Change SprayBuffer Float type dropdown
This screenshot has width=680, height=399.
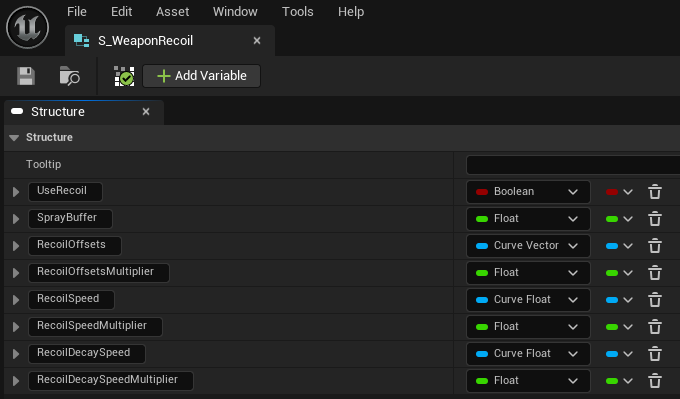coord(528,219)
